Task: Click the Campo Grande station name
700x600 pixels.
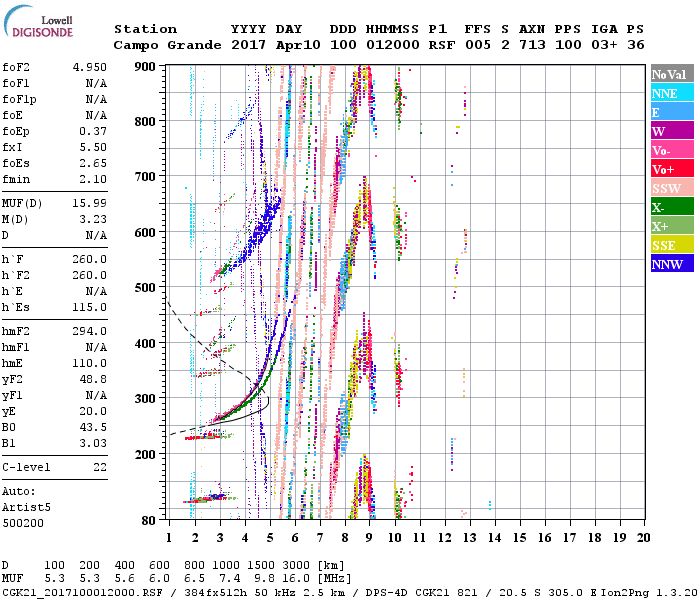Action: 164,45
